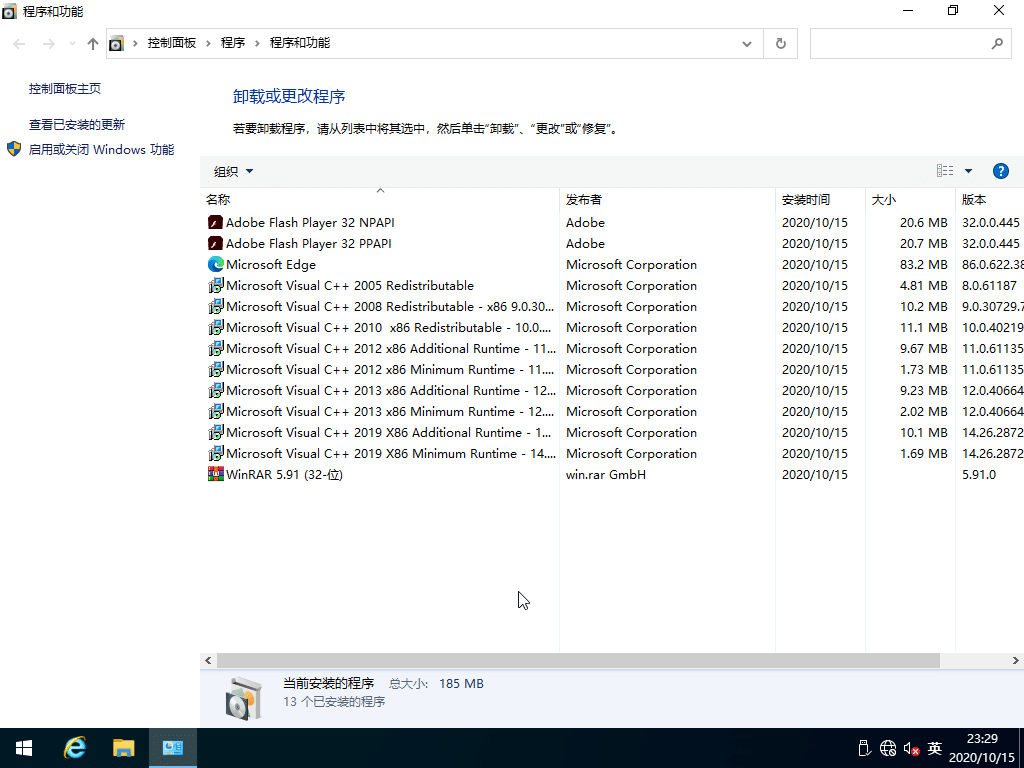
Task: Open the address bar history dropdown arrow
Action: coord(746,43)
